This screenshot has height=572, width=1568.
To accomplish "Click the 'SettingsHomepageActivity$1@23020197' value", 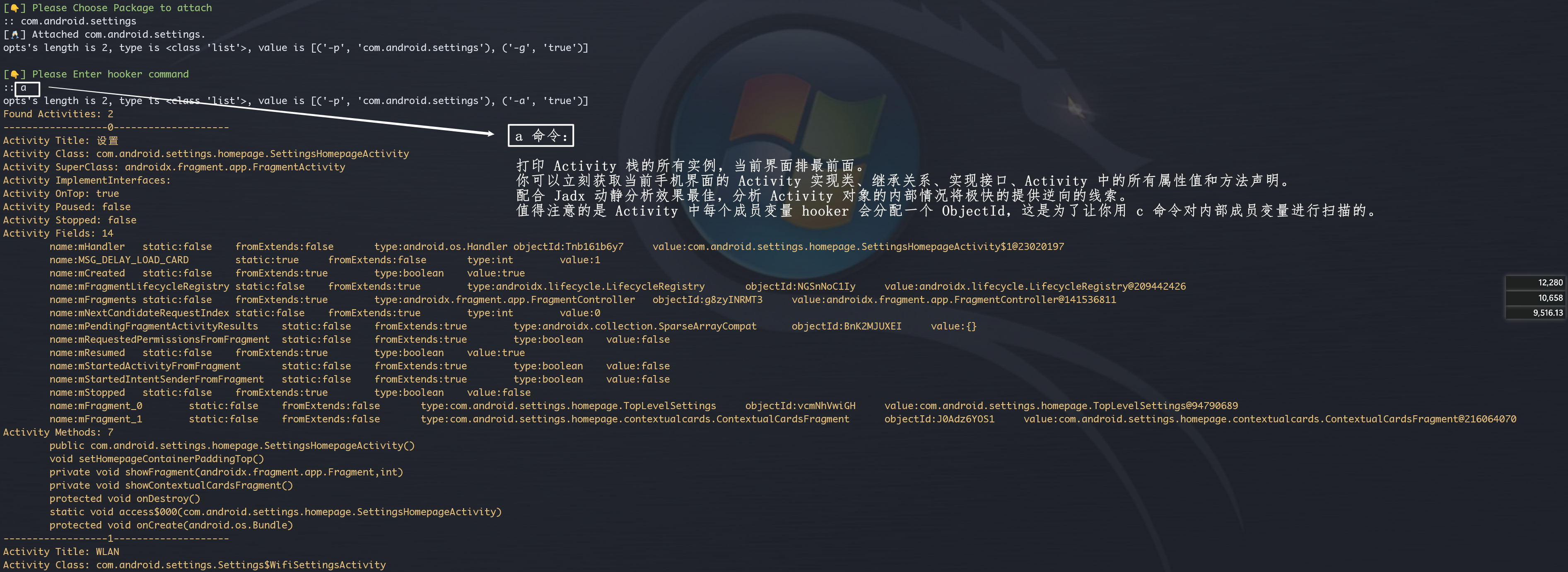I will click(x=858, y=247).
